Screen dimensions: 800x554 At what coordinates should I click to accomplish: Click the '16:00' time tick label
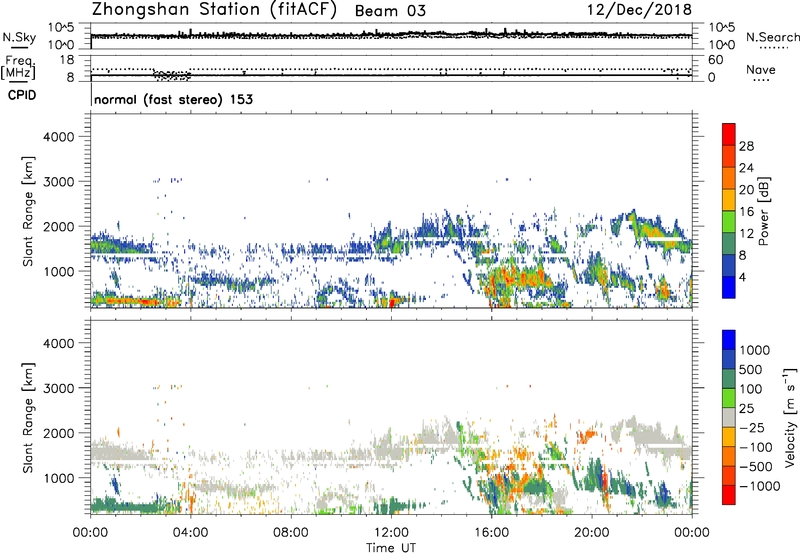(x=491, y=533)
